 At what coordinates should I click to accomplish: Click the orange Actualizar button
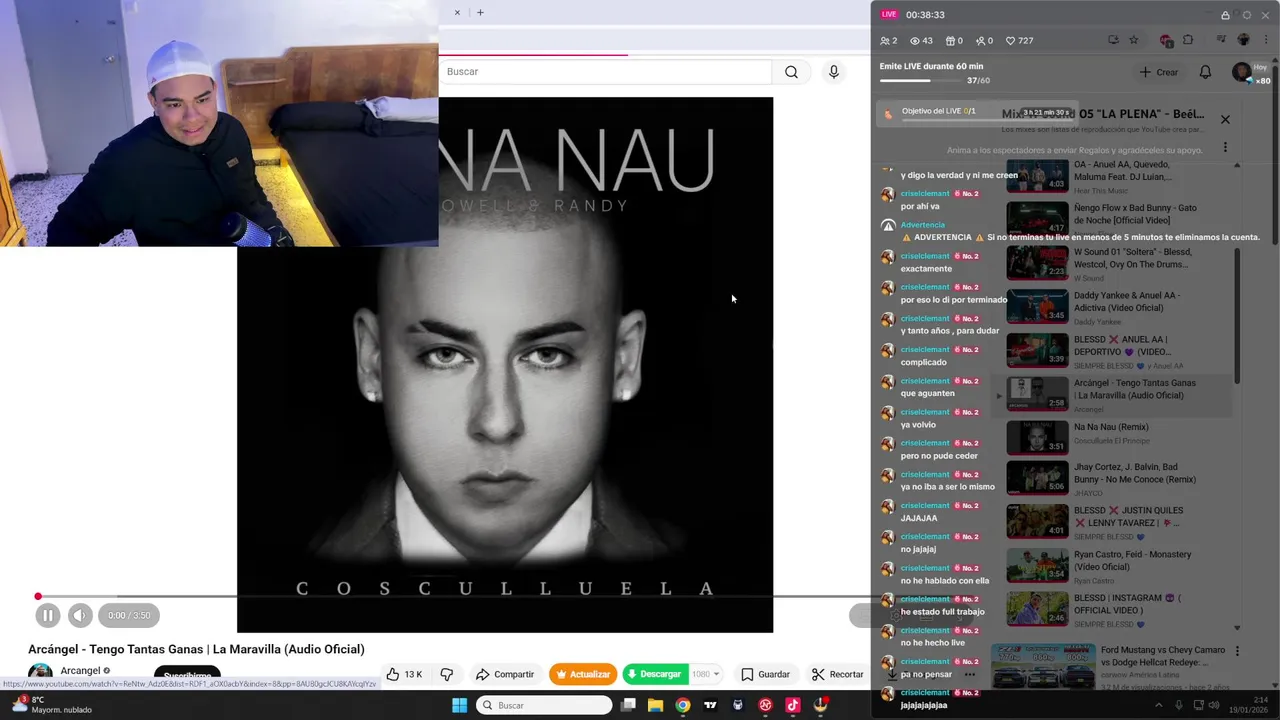click(582, 674)
